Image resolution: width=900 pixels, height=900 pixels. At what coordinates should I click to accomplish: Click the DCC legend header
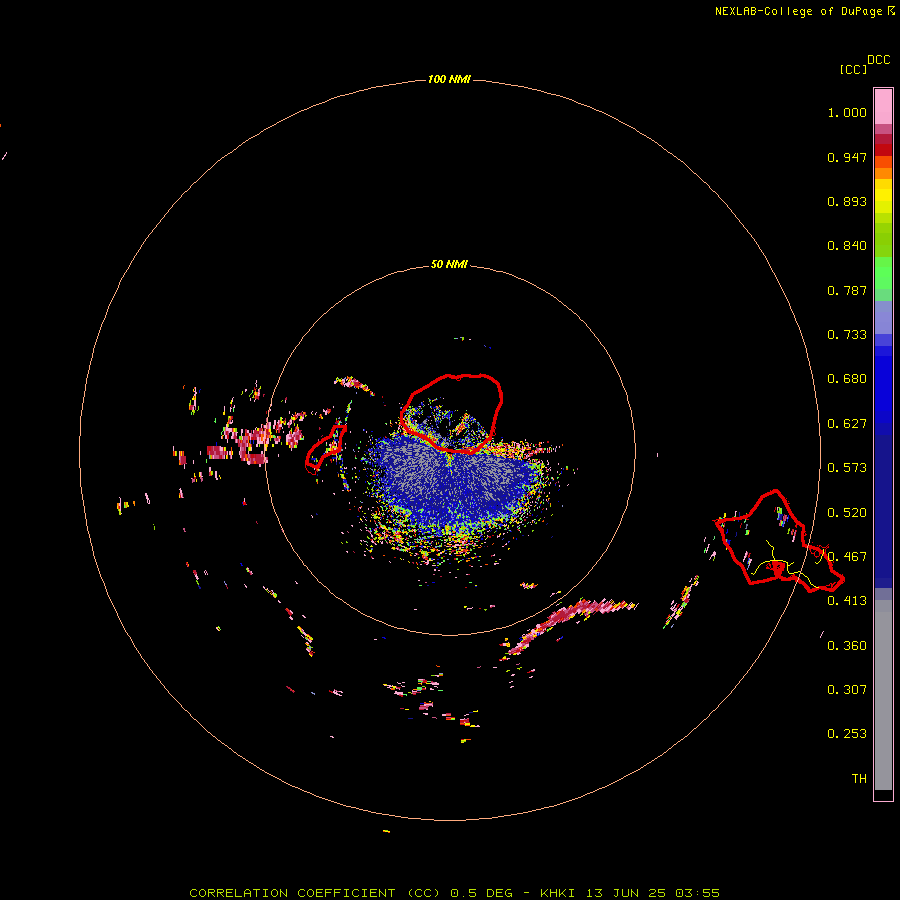click(x=879, y=60)
